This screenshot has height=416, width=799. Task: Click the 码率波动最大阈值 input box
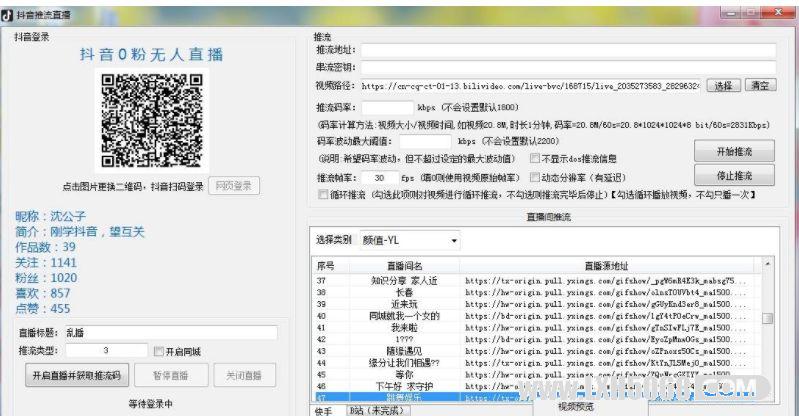click(x=425, y=141)
